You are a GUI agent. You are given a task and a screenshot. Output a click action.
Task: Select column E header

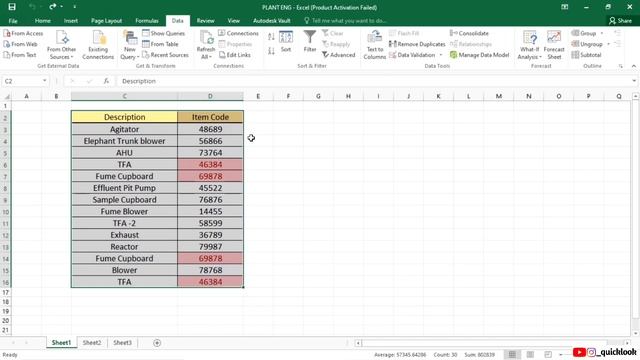258,96
